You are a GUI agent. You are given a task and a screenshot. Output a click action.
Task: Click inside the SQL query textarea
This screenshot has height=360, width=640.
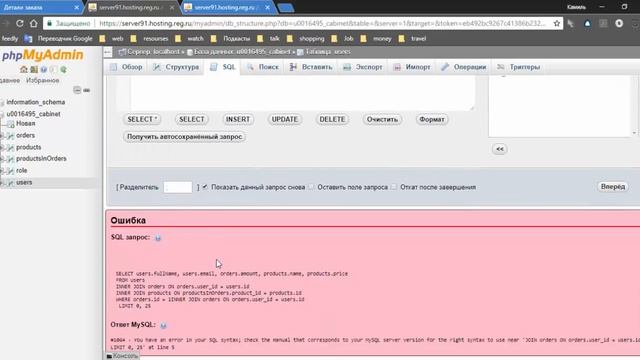(302, 92)
